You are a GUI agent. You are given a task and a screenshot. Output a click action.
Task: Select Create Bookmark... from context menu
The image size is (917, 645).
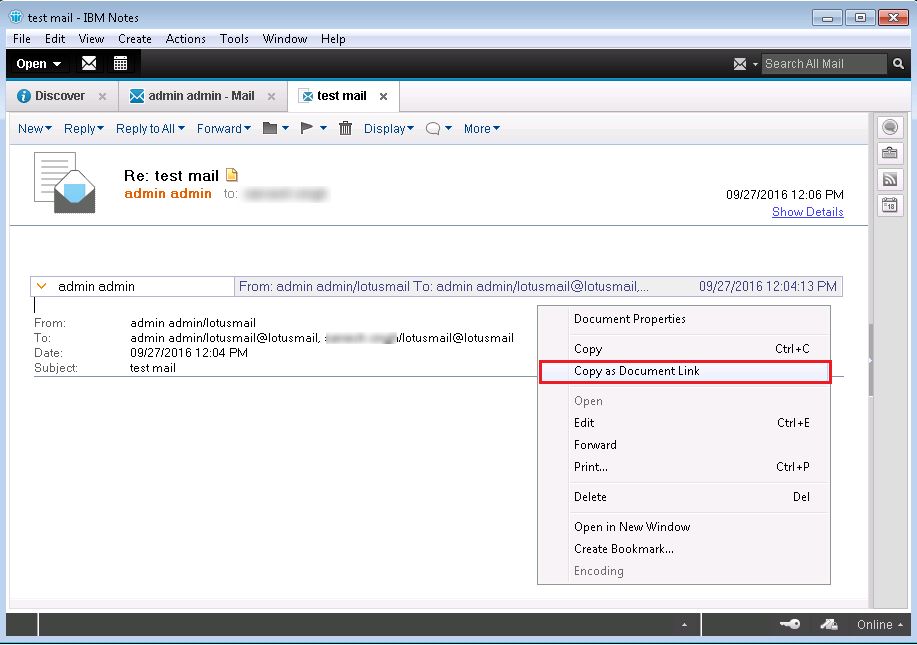[684, 549]
